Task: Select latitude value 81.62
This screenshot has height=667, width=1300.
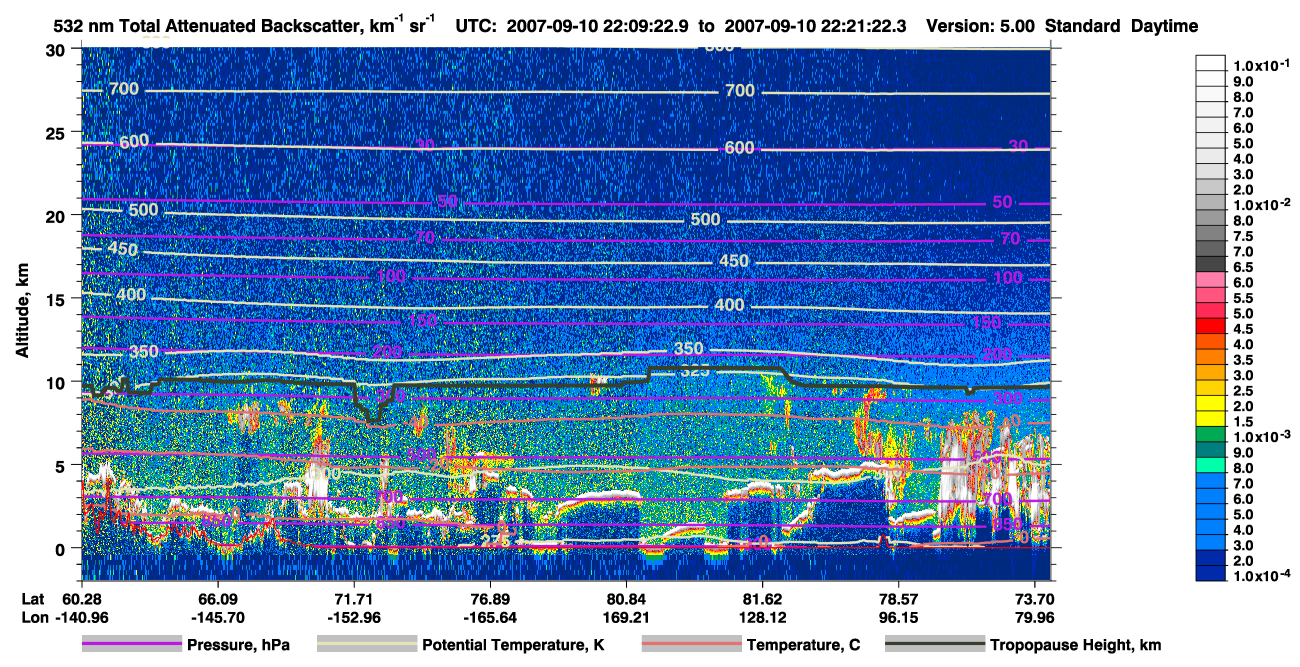Action: [x=762, y=599]
